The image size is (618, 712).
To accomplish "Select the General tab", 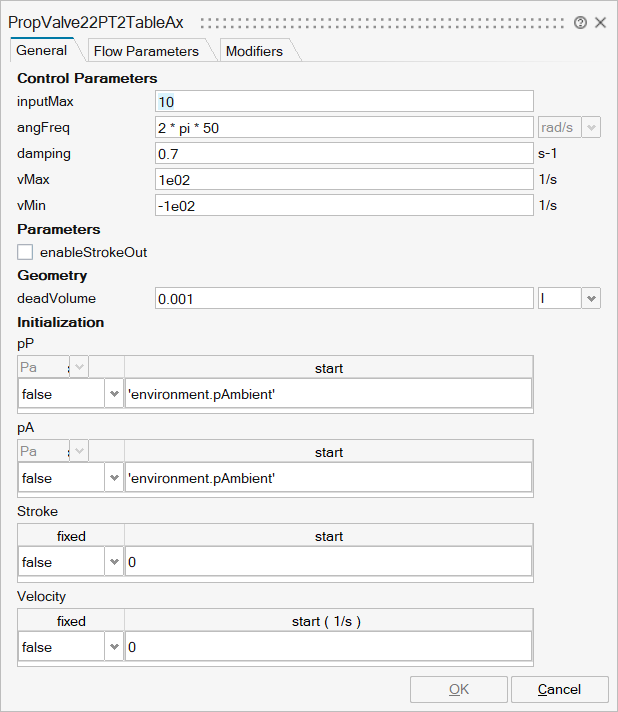I will tap(42, 50).
